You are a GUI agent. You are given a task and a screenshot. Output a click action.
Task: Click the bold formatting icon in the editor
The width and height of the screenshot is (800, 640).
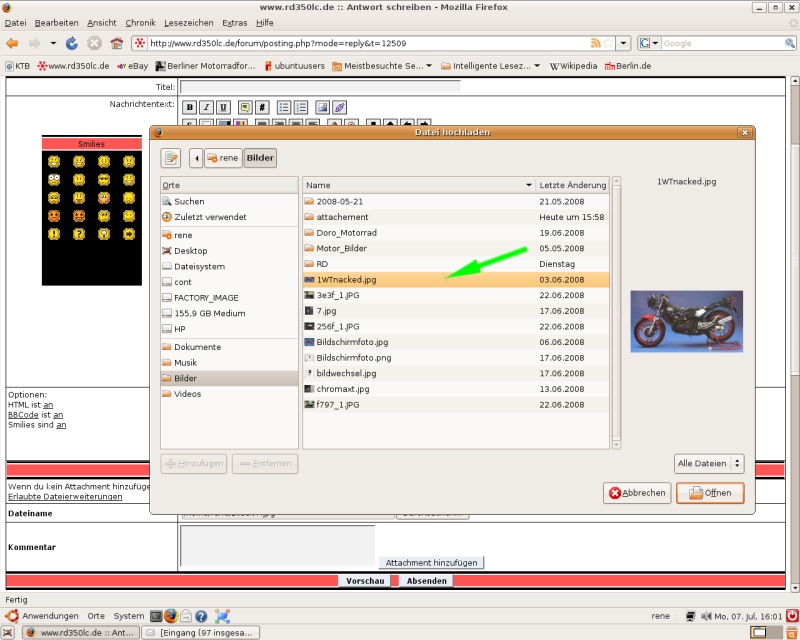(205, 107)
